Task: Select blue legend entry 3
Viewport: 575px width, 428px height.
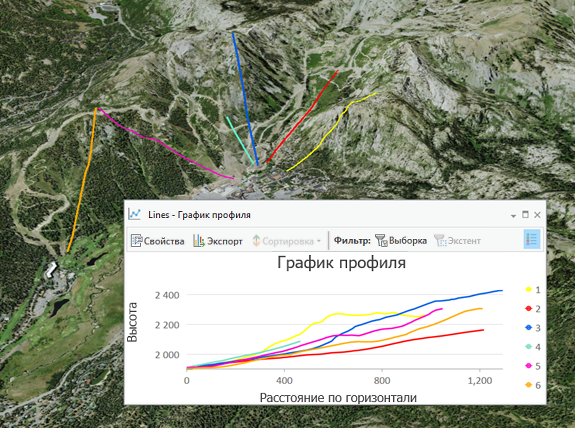Action: pos(533,328)
